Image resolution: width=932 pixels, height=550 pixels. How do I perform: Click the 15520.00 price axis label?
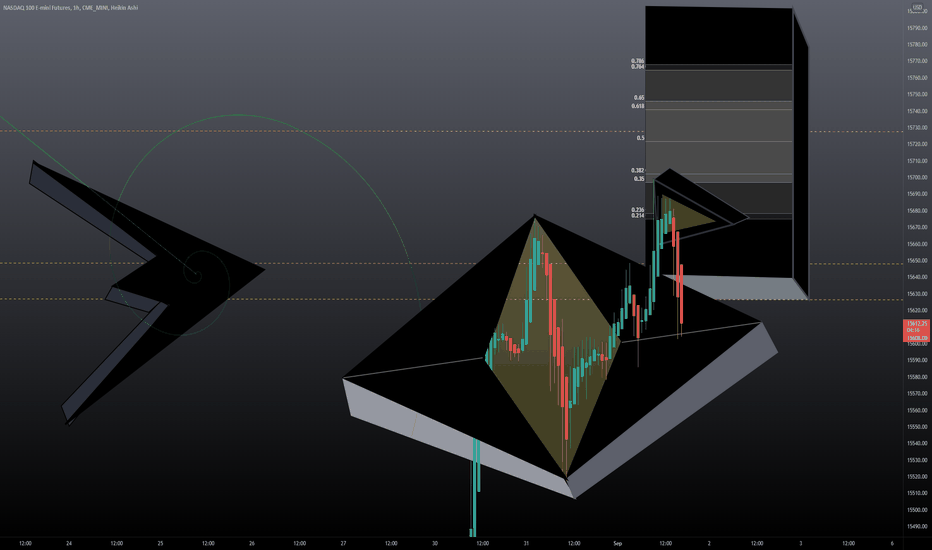pos(917,477)
